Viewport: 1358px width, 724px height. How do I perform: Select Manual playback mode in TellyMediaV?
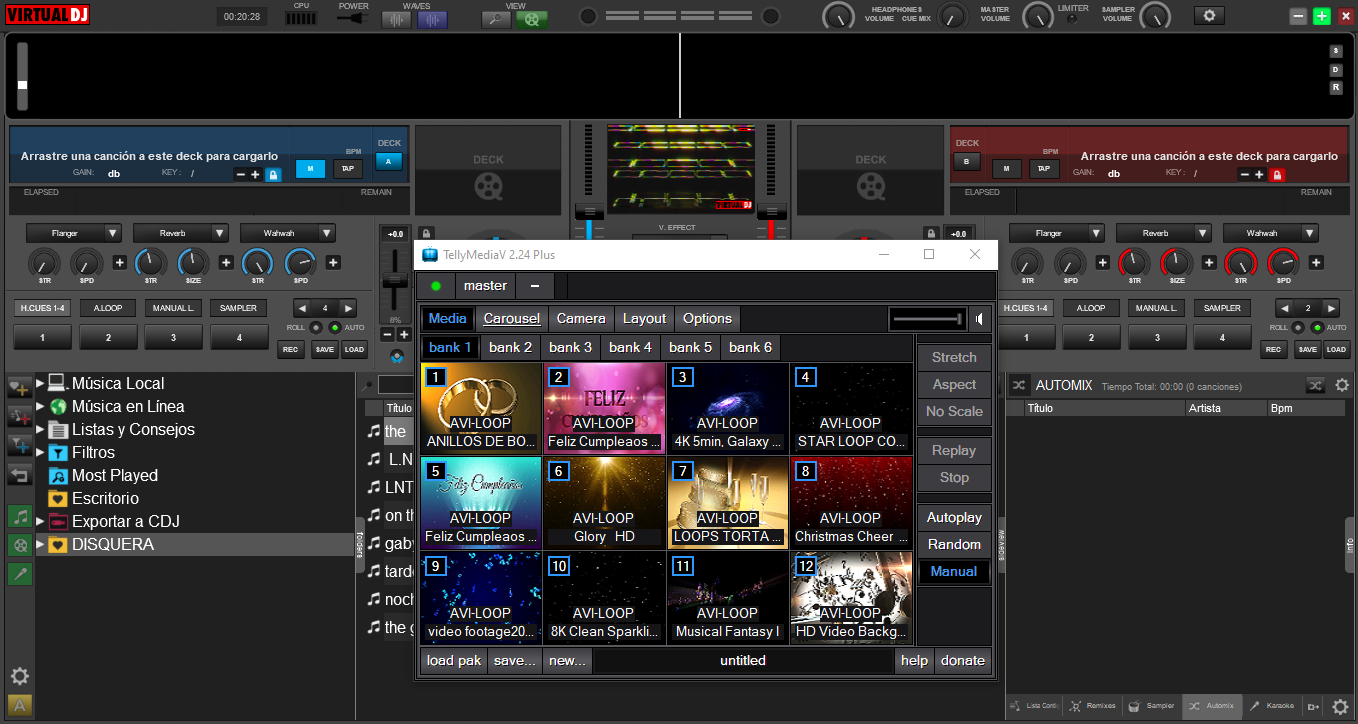pos(954,571)
